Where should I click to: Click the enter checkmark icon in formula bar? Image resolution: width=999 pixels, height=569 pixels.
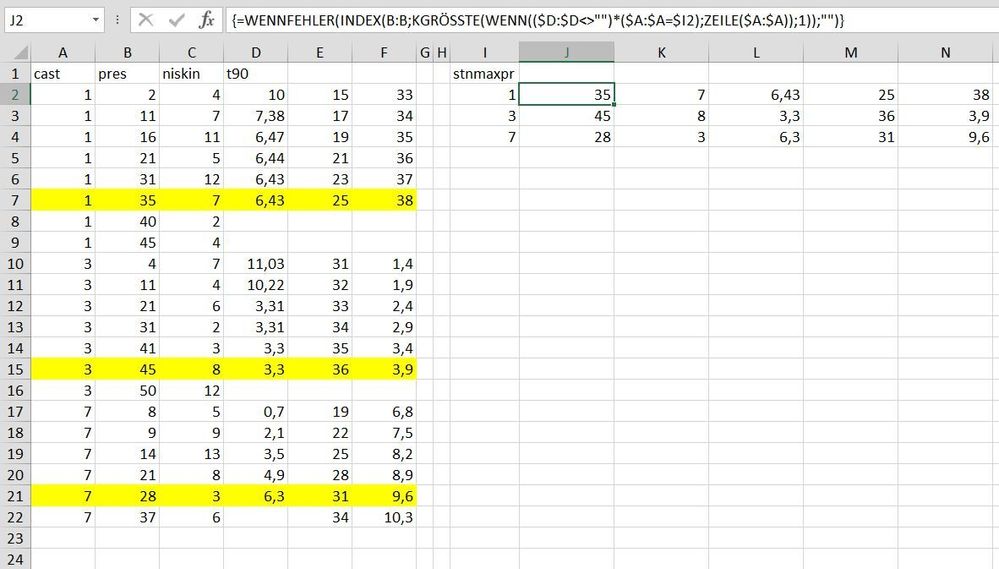point(176,20)
